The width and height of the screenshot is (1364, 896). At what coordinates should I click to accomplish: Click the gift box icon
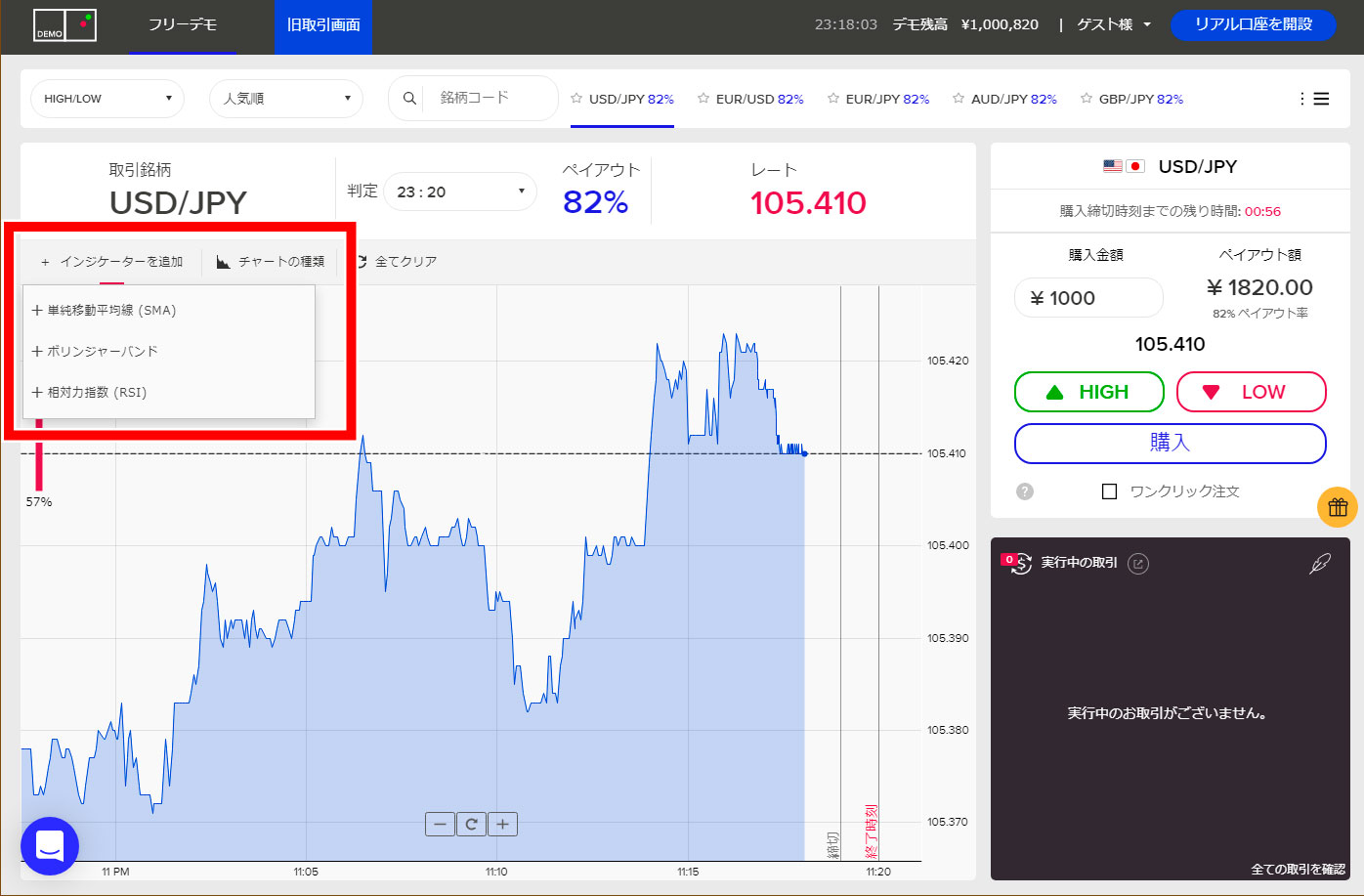coord(1338,507)
